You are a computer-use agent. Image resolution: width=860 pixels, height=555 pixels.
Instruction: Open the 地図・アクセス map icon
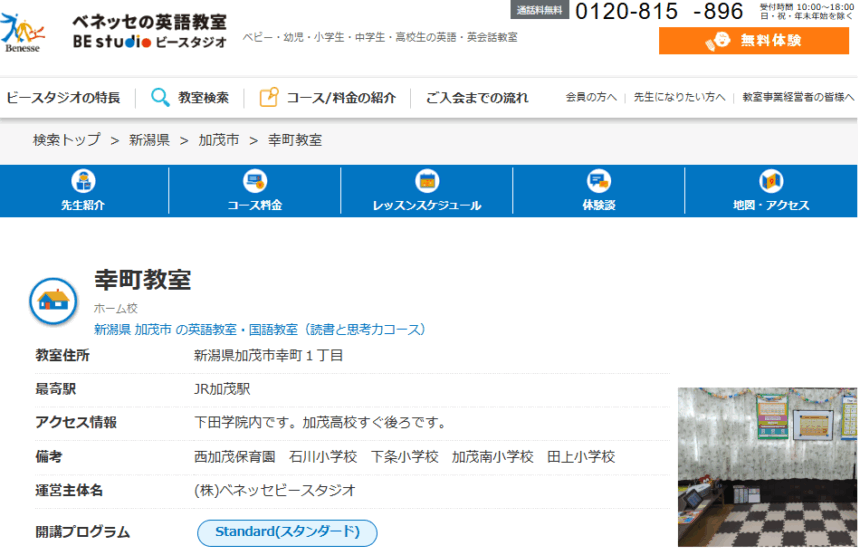pos(771,181)
